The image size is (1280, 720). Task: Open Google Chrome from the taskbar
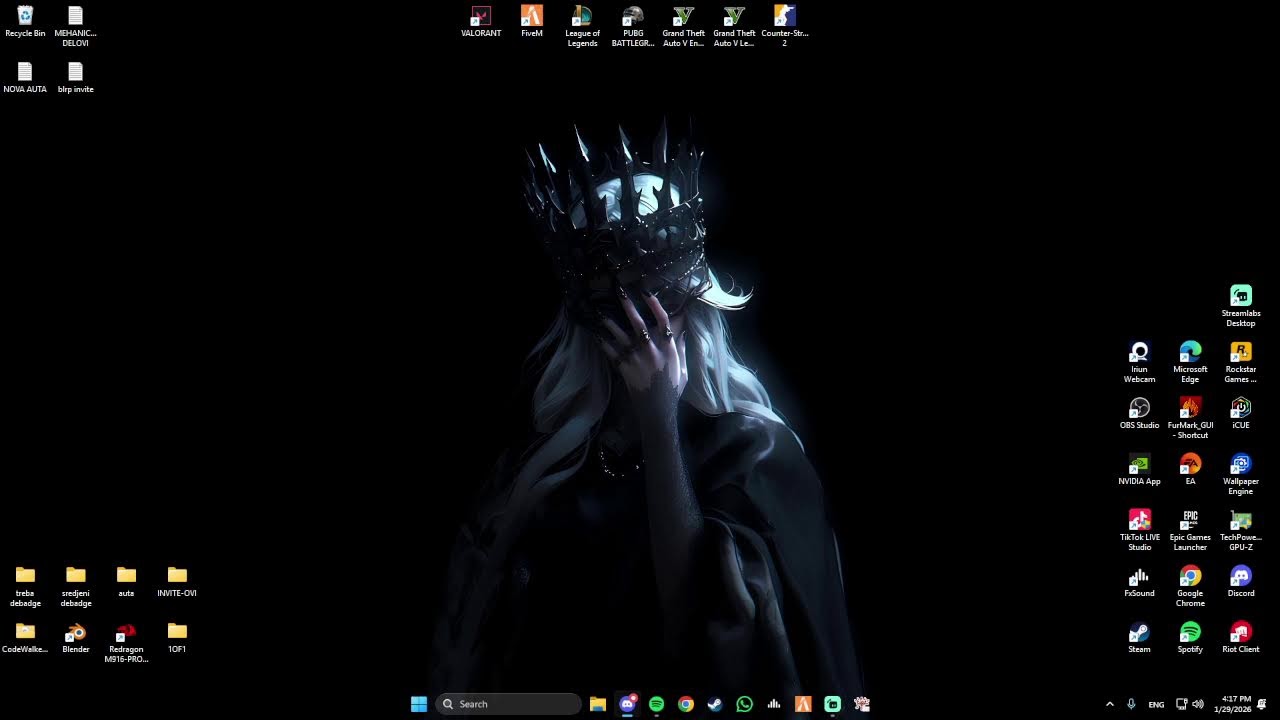click(x=686, y=704)
